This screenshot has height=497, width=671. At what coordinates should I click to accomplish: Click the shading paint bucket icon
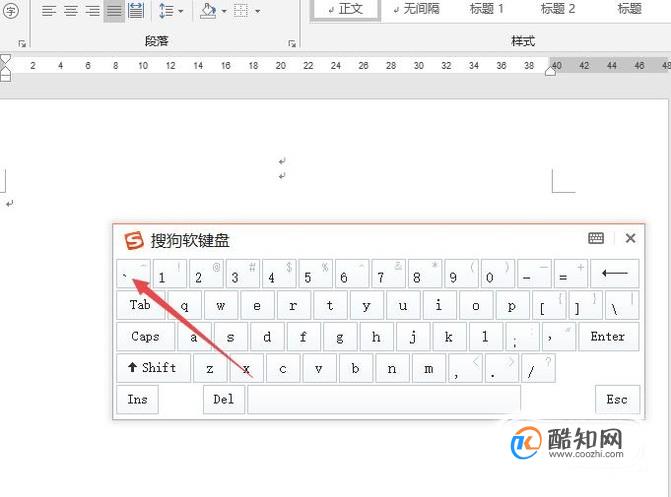pos(208,11)
